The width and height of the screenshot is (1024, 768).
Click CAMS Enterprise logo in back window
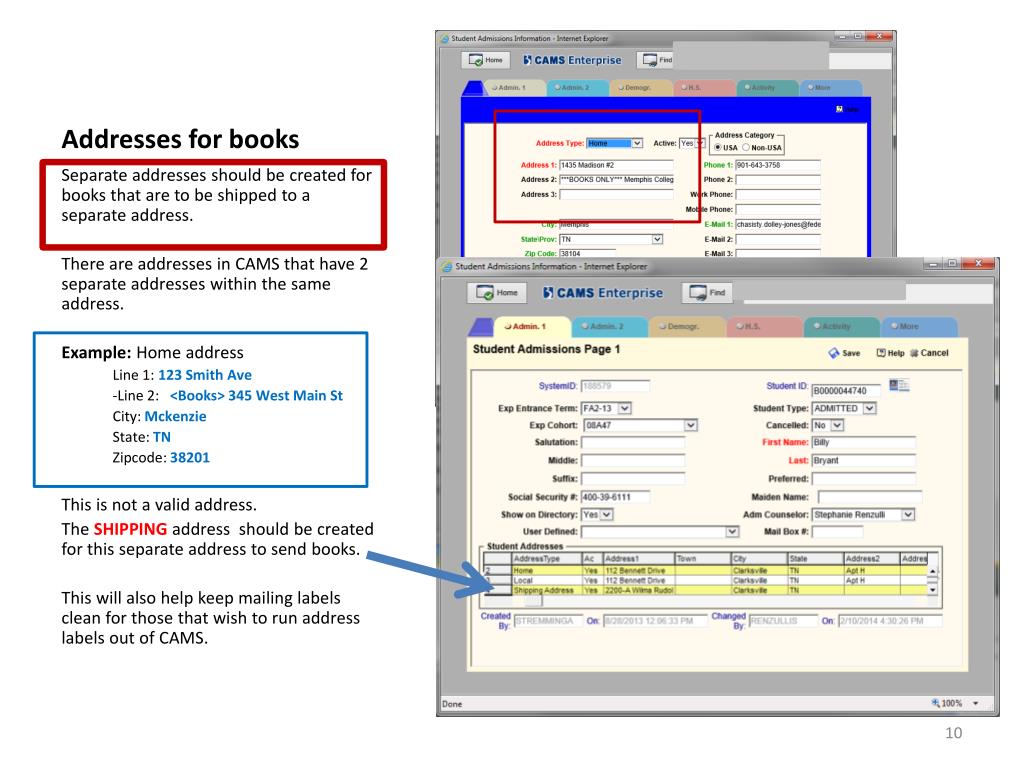point(572,60)
